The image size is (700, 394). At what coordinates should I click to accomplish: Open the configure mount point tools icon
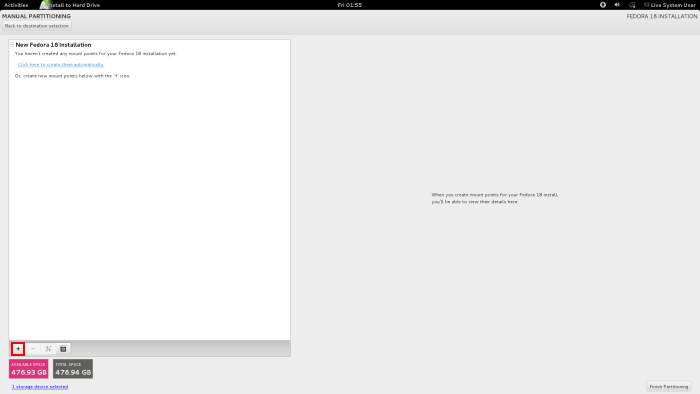(x=48, y=349)
